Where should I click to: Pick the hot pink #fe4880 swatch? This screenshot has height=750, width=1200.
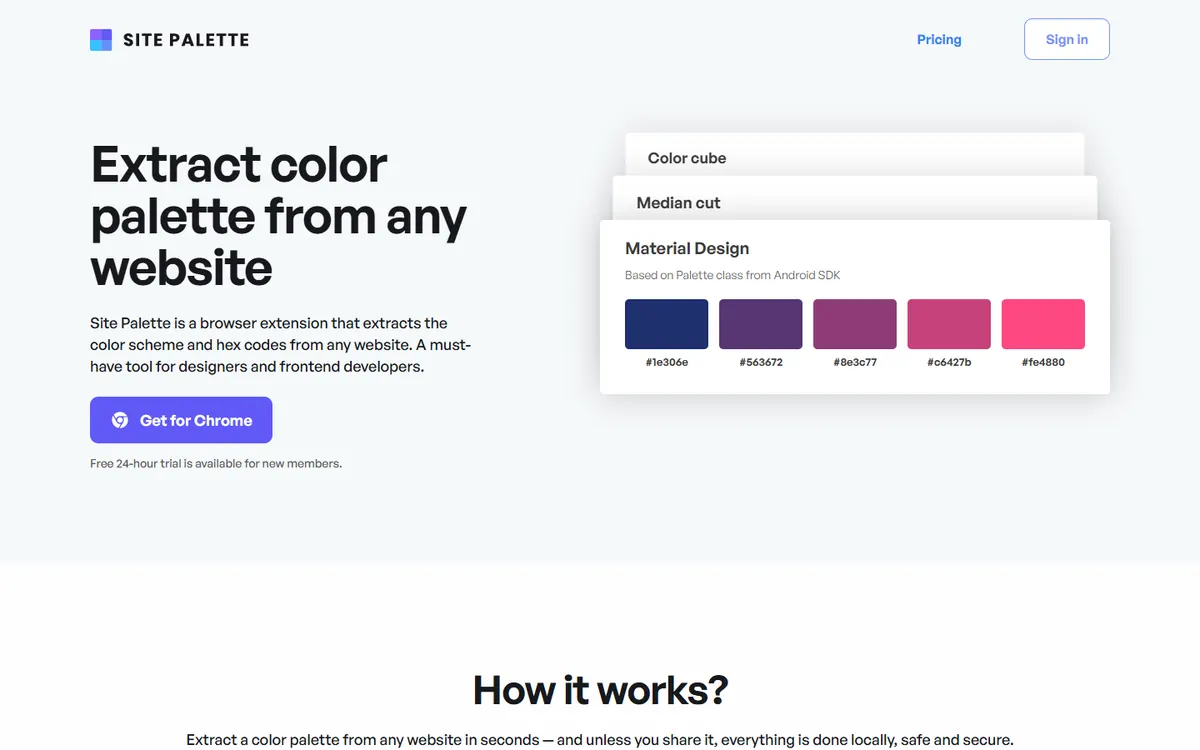point(1043,324)
